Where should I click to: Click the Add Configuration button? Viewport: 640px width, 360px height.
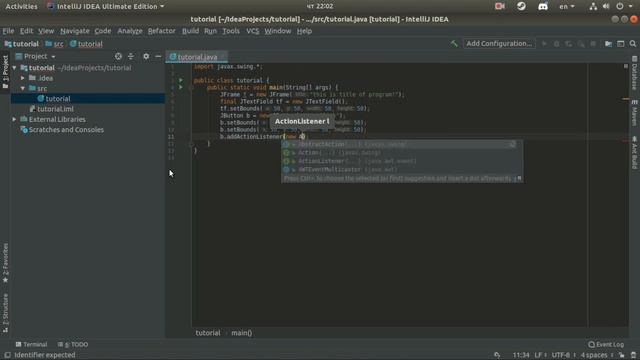pos(499,44)
